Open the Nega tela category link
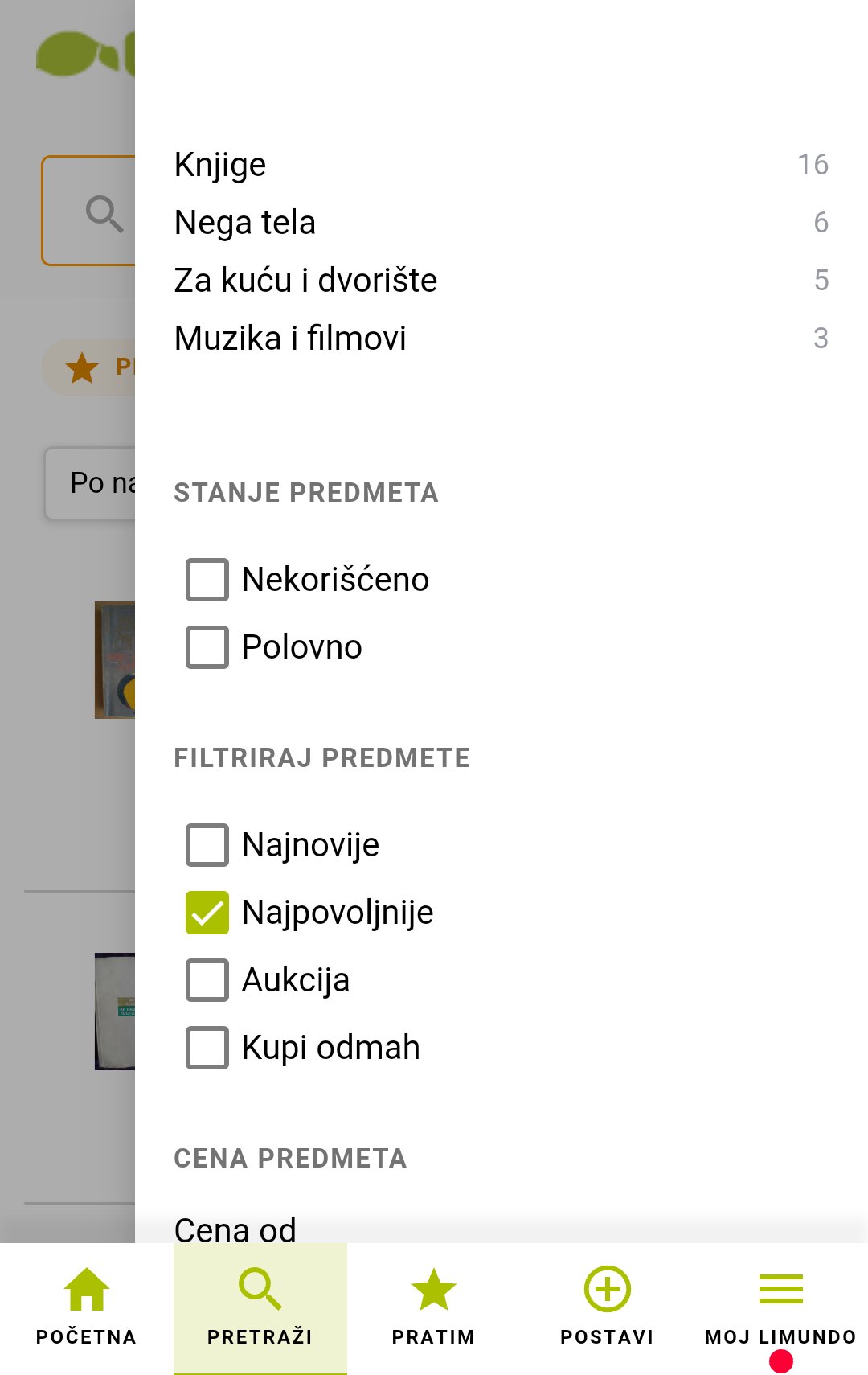This screenshot has height=1375, width=868. click(x=244, y=222)
